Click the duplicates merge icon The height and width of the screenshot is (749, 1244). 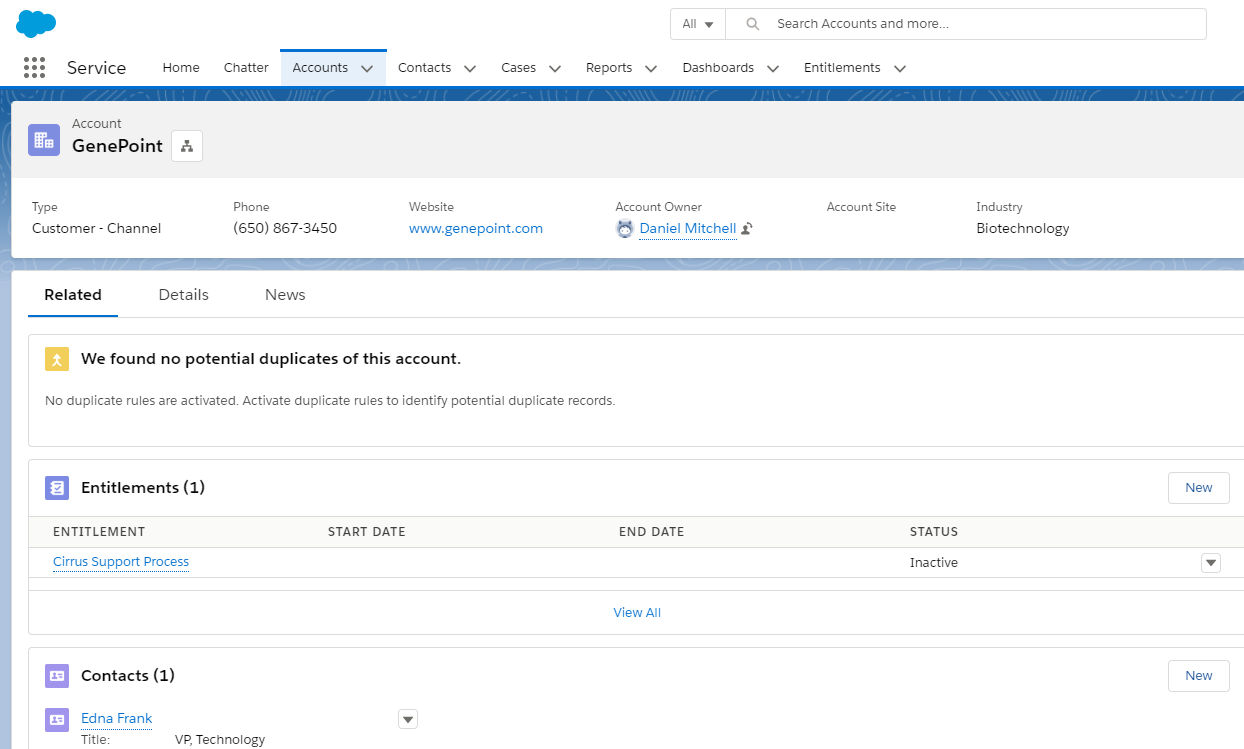click(57, 359)
